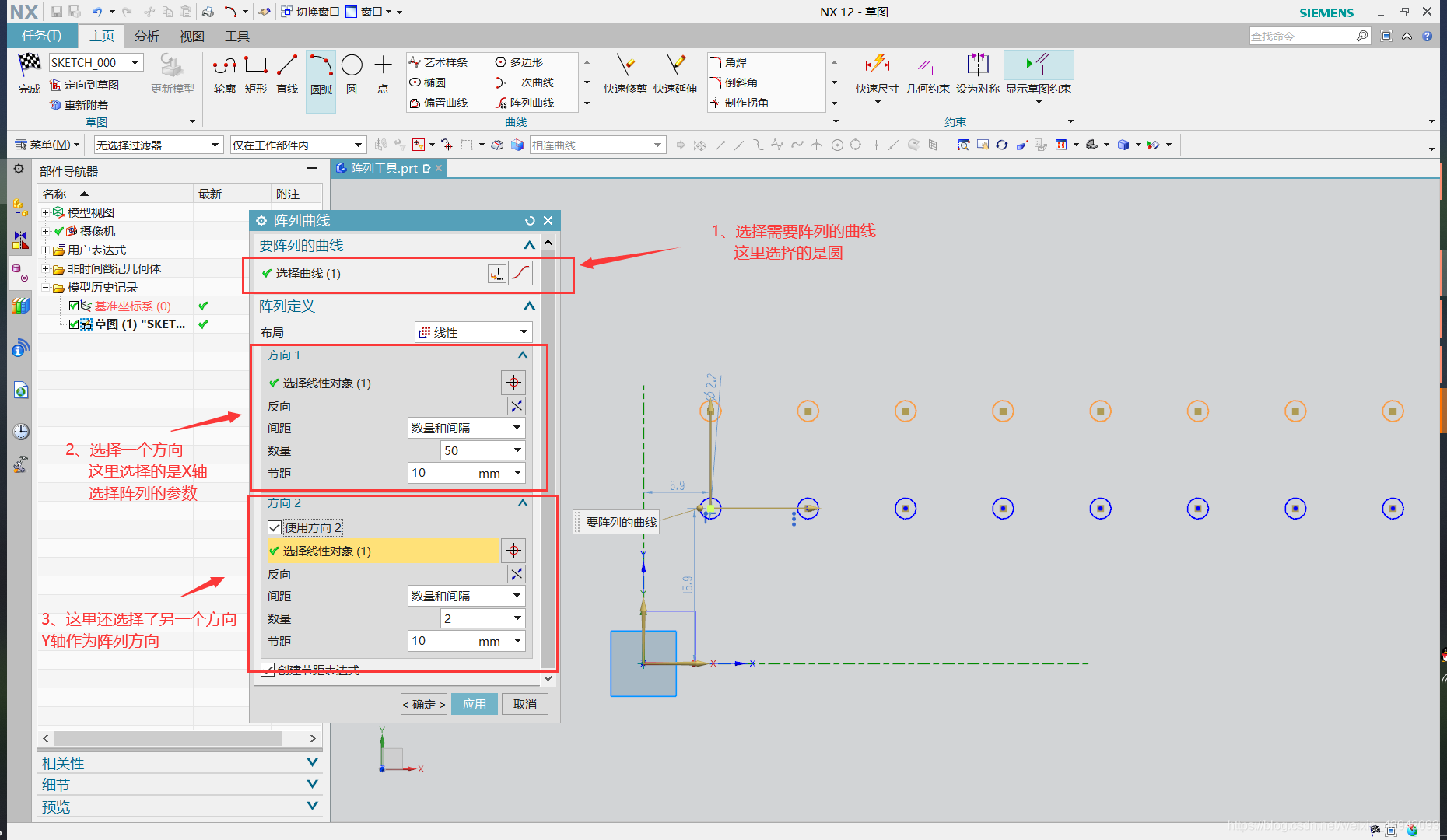Choose the Polygon (多边形) tool
This screenshot has width=1447, height=840.
click(519, 62)
